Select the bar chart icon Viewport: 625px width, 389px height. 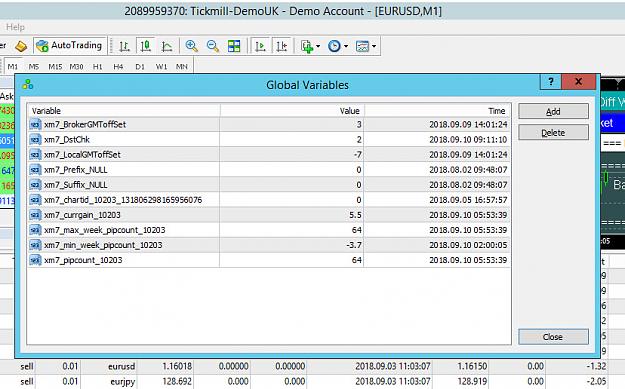point(125,46)
